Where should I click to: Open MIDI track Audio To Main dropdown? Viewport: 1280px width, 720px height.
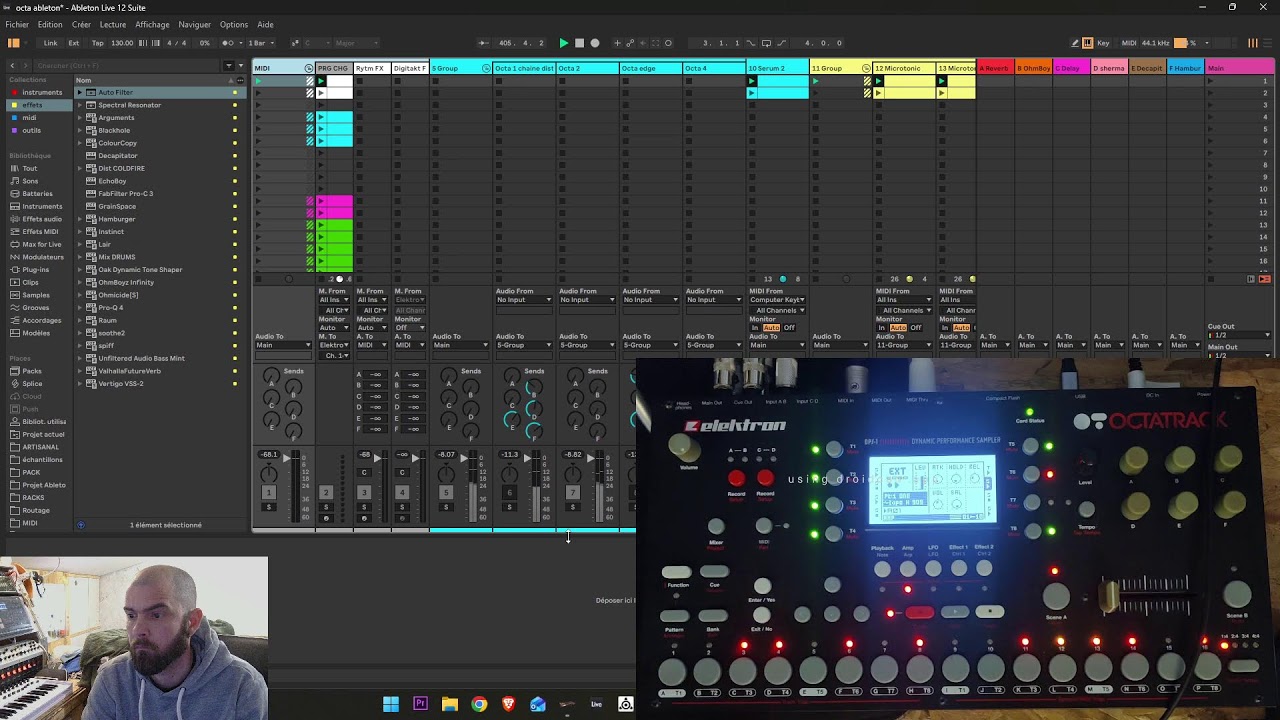pyautogui.click(x=284, y=345)
